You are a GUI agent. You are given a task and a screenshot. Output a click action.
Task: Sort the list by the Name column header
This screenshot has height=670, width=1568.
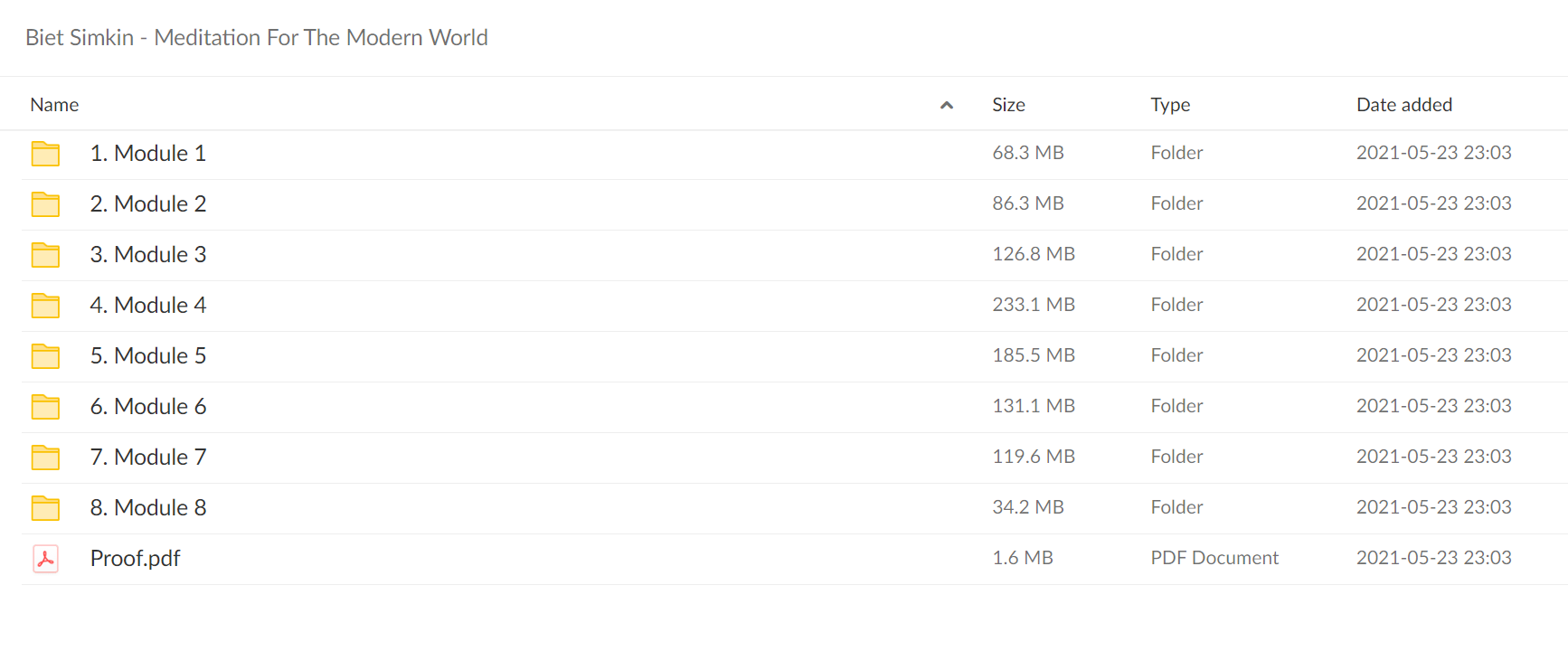click(x=54, y=105)
